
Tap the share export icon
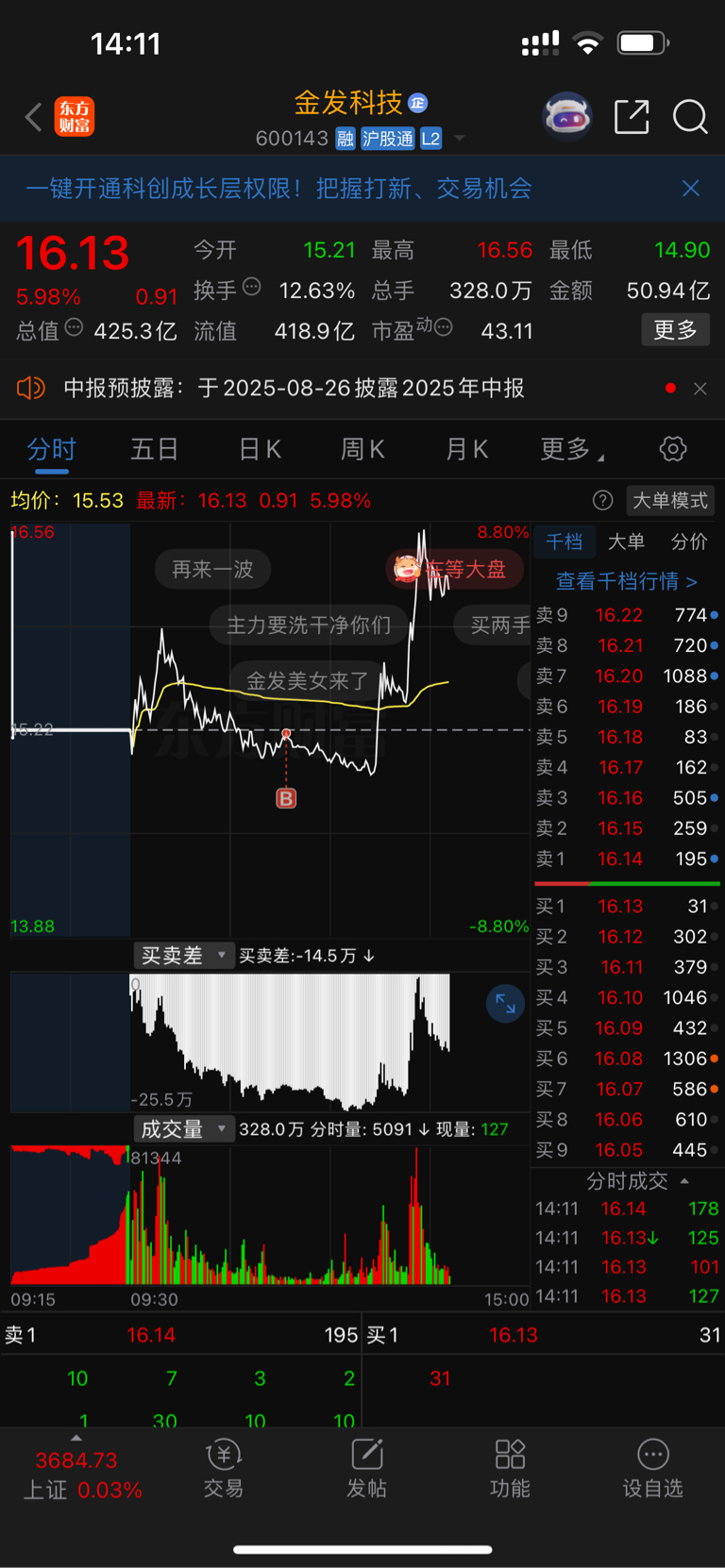(632, 117)
